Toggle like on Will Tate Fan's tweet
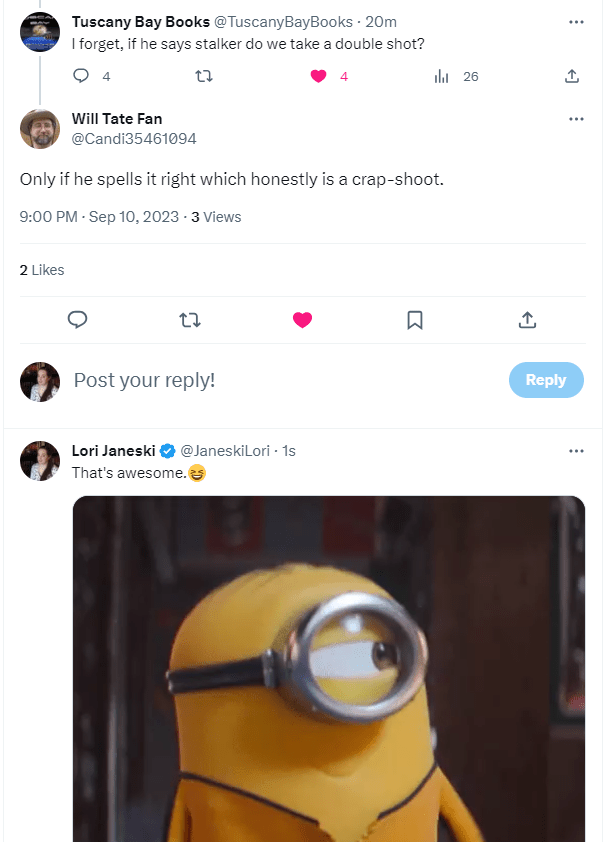 point(302,320)
